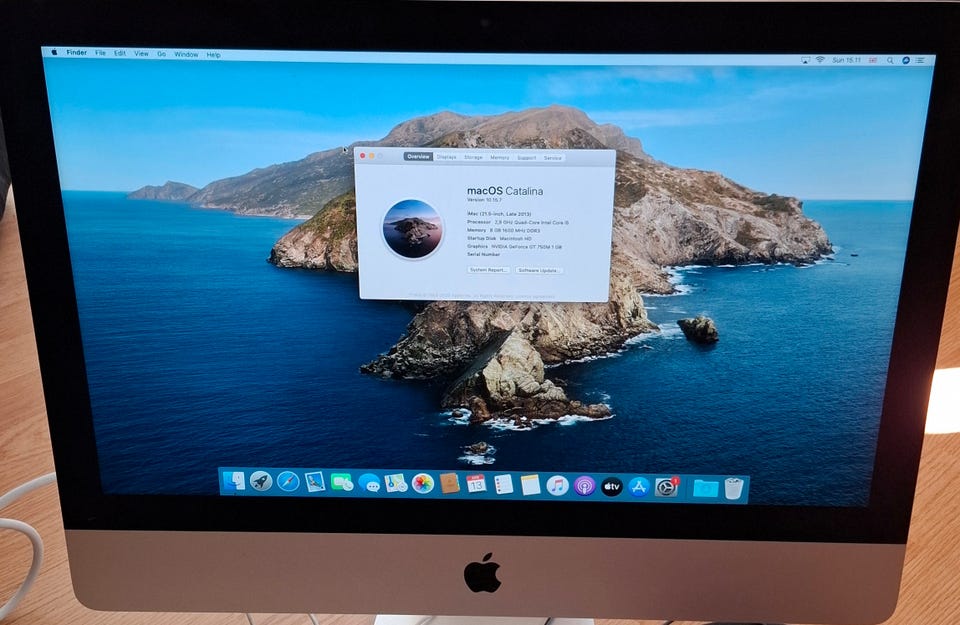Click the Graphics NVIDIA GeForce line

tap(514, 246)
